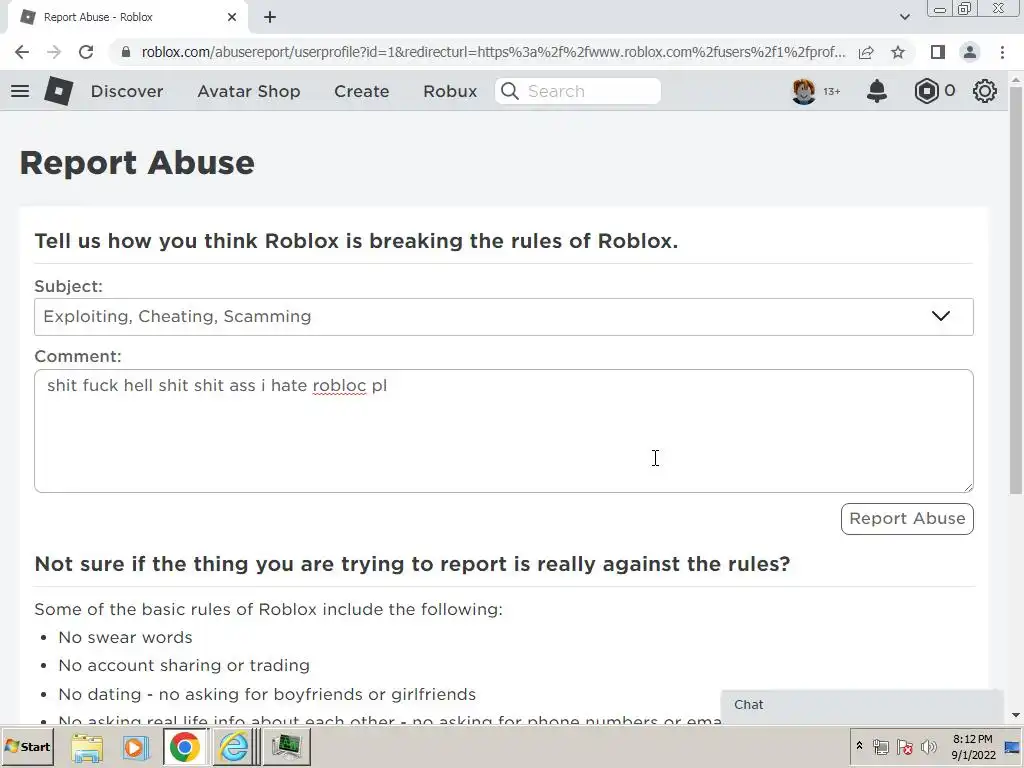1024x768 pixels.
Task: Reload the current page
Action: [x=86, y=52]
